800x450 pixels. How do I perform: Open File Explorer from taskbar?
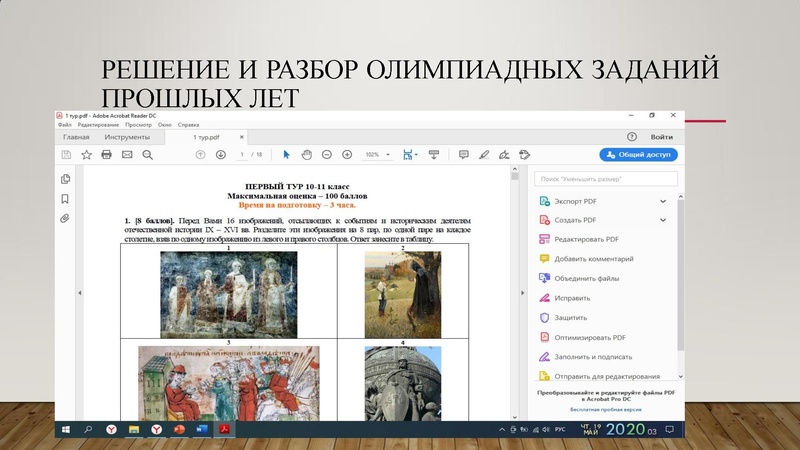(134, 430)
